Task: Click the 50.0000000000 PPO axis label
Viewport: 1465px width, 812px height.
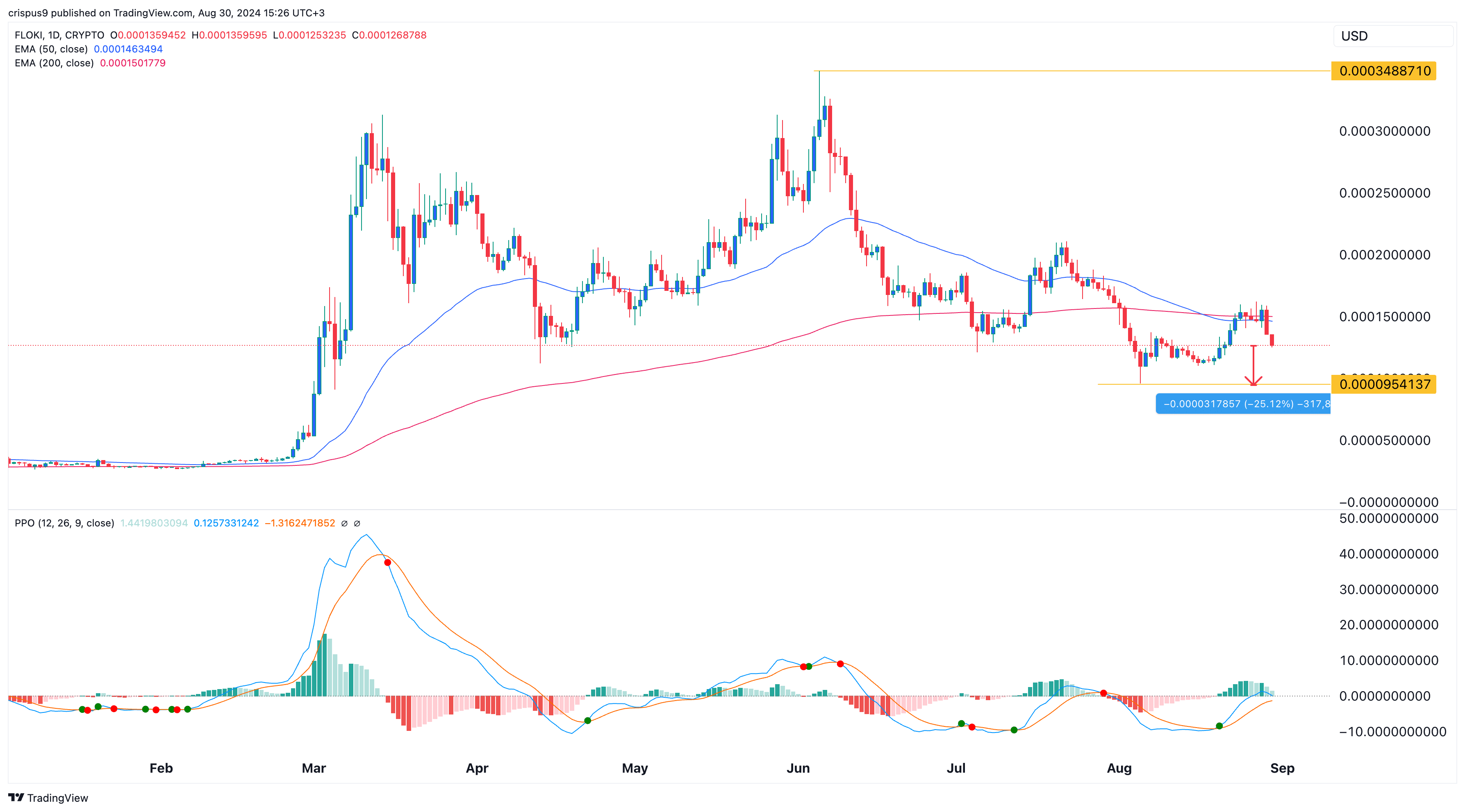Action: point(1389,518)
